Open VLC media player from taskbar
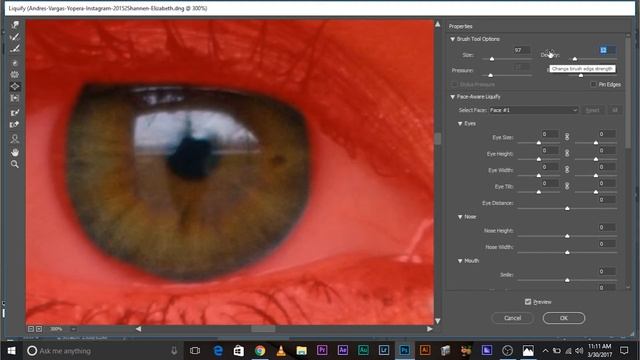The height and width of the screenshot is (360, 640). click(281, 351)
